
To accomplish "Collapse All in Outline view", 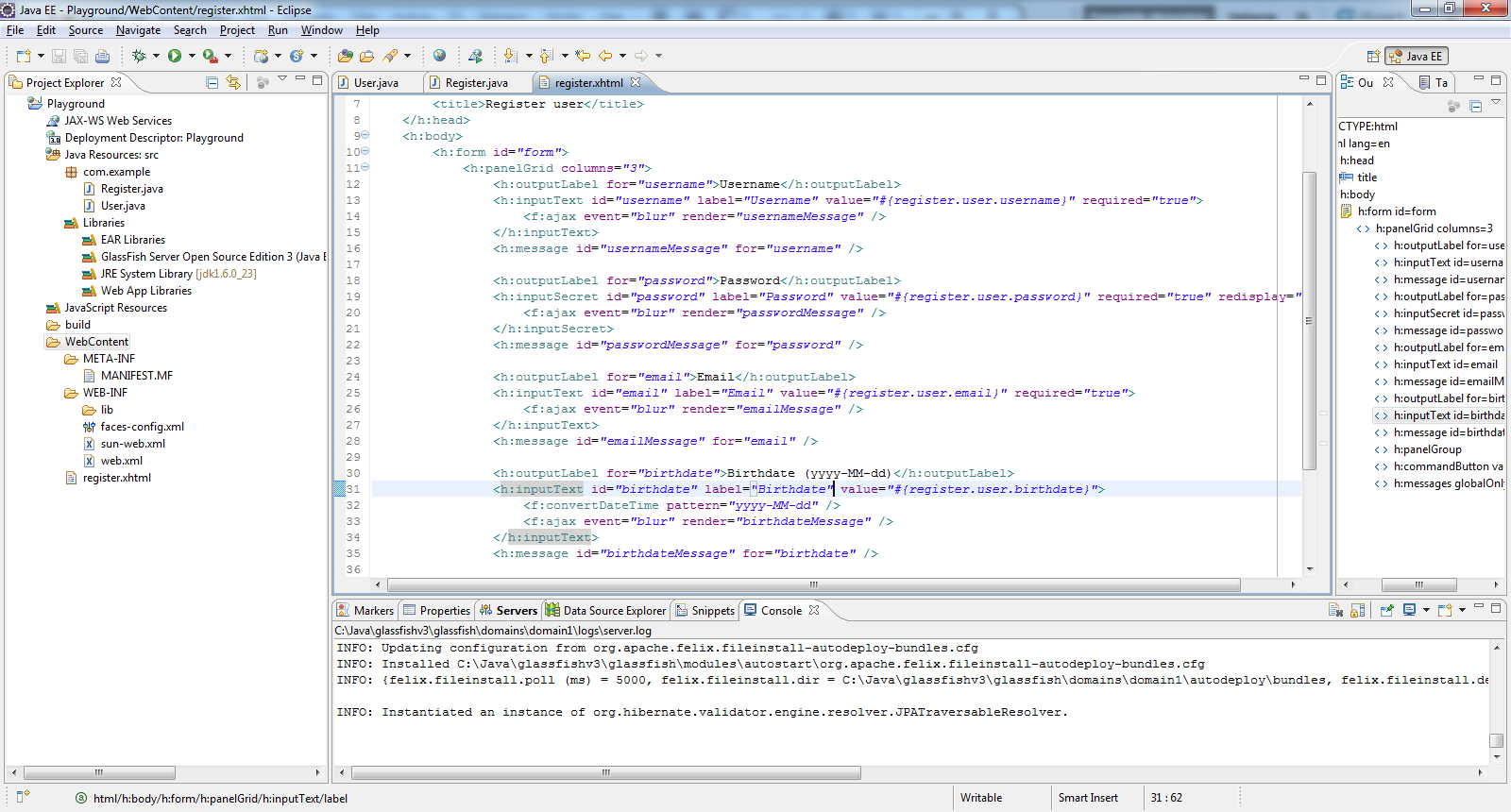I will coord(1475,106).
